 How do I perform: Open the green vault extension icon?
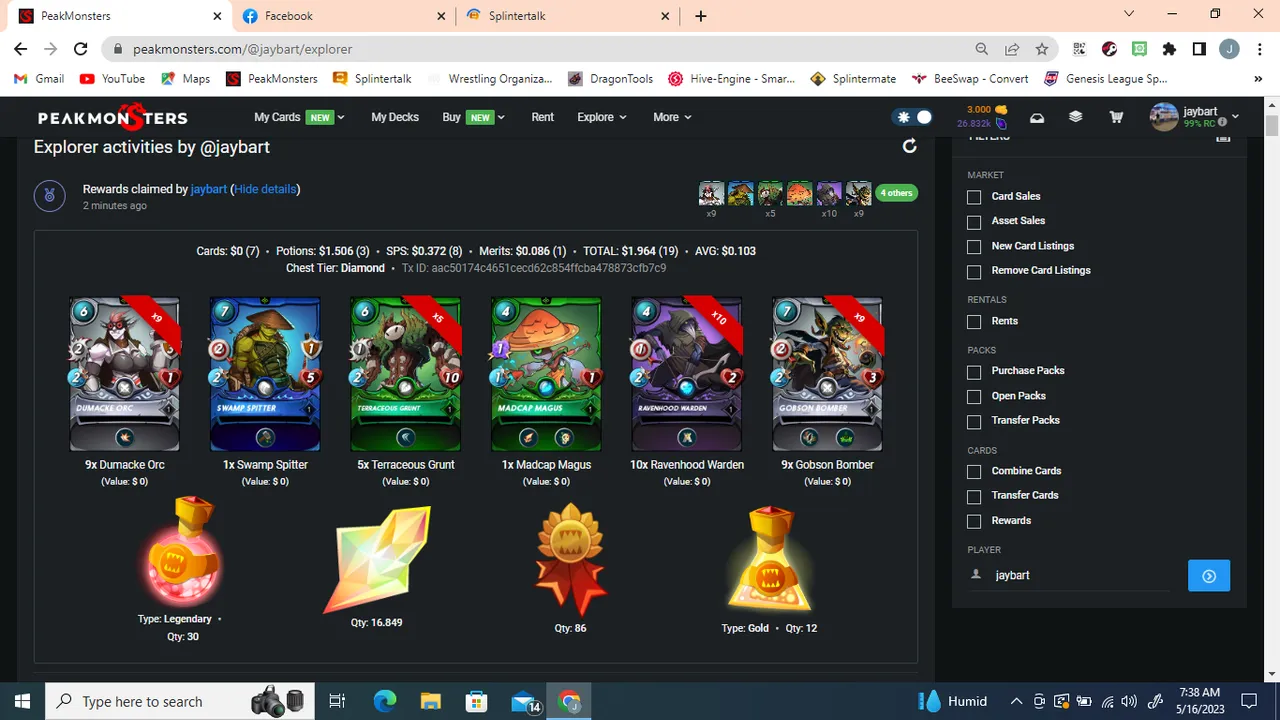click(x=1139, y=49)
